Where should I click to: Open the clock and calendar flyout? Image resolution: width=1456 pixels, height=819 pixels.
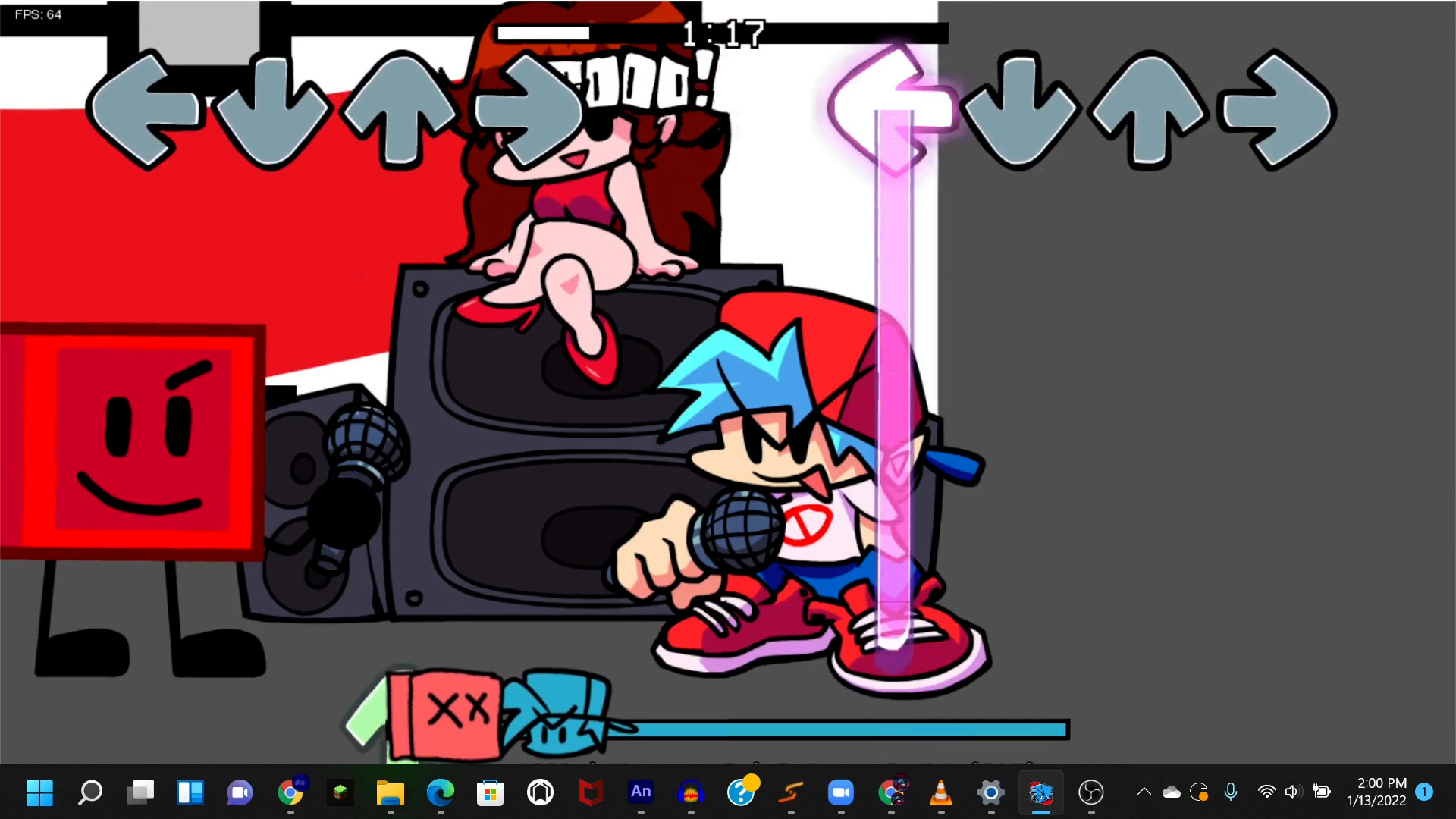coord(1376,792)
